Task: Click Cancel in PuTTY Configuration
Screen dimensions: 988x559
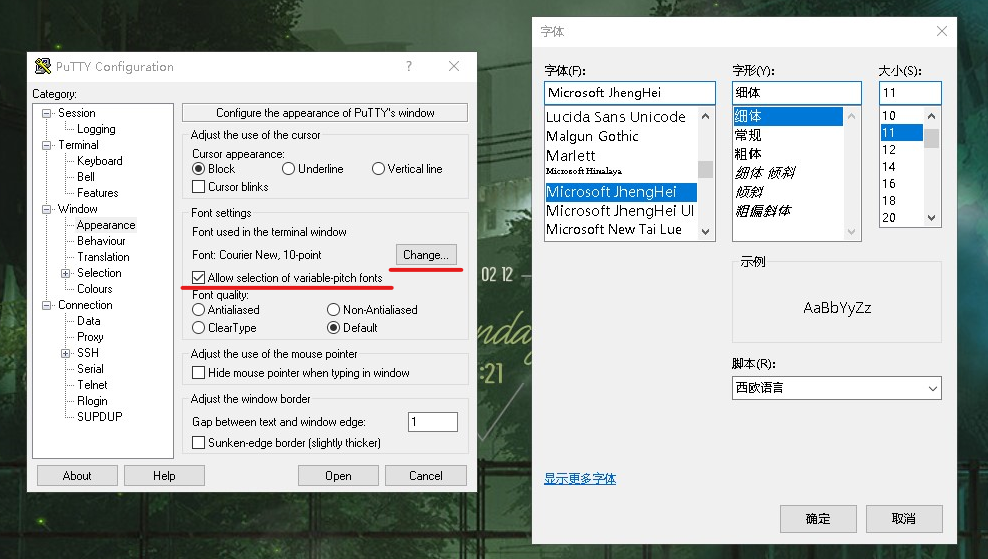Action: [x=425, y=476]
